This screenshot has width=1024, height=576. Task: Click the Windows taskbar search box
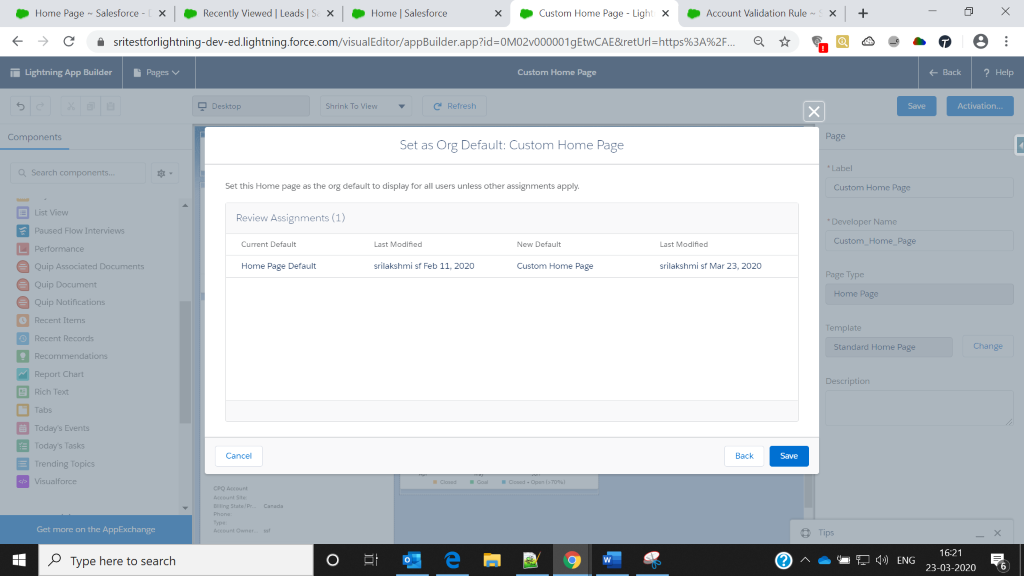pyautogui.click(x=175, y=561)
